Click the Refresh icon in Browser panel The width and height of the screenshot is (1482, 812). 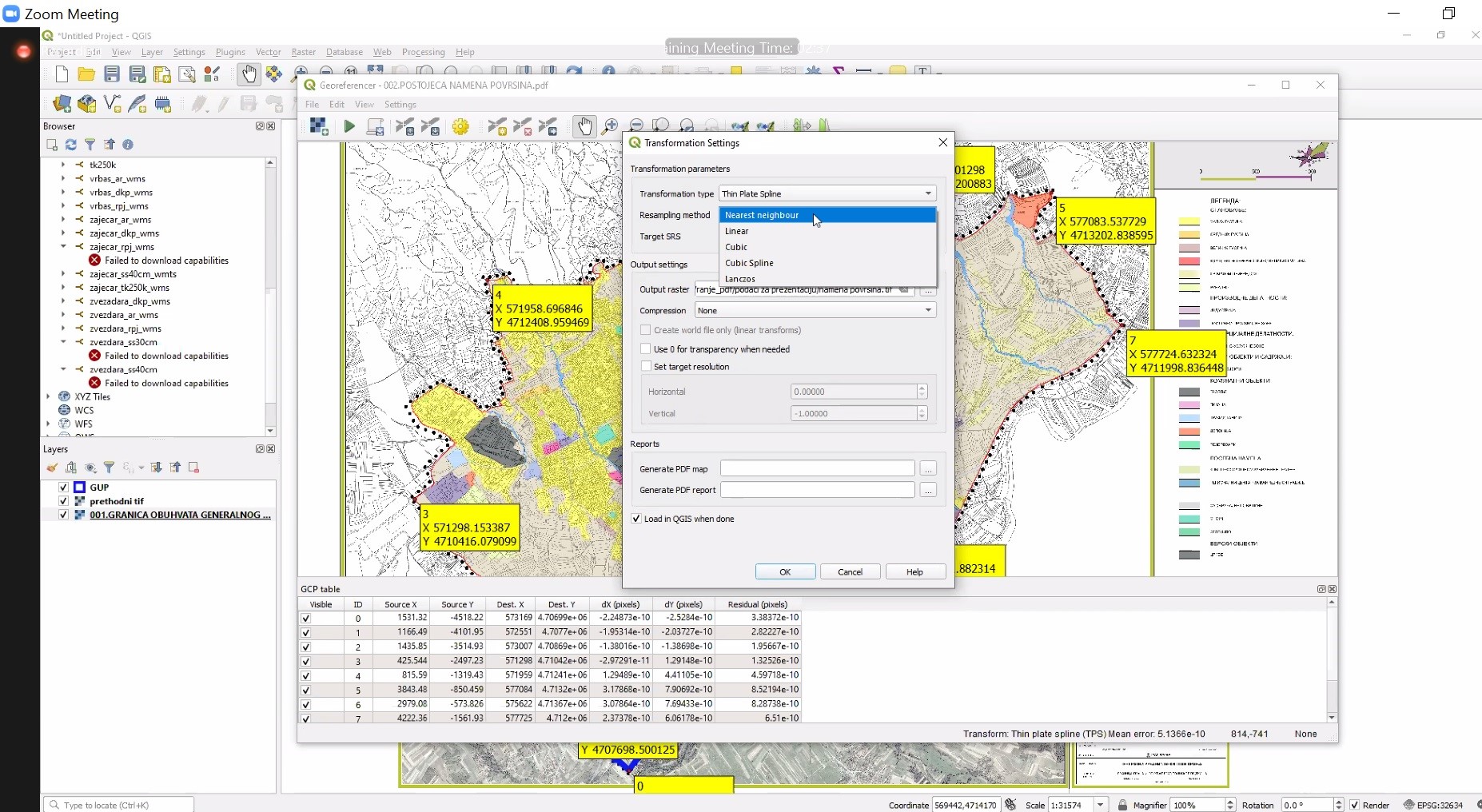[x=71, y=145]
